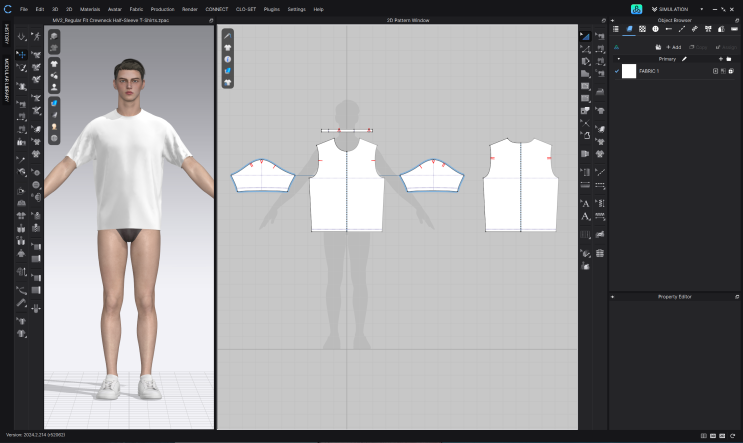The height and width of the screenshot is (443, 743).
Task: Toggle textured surface display in 3D window
Action: (x=54, y=103)
